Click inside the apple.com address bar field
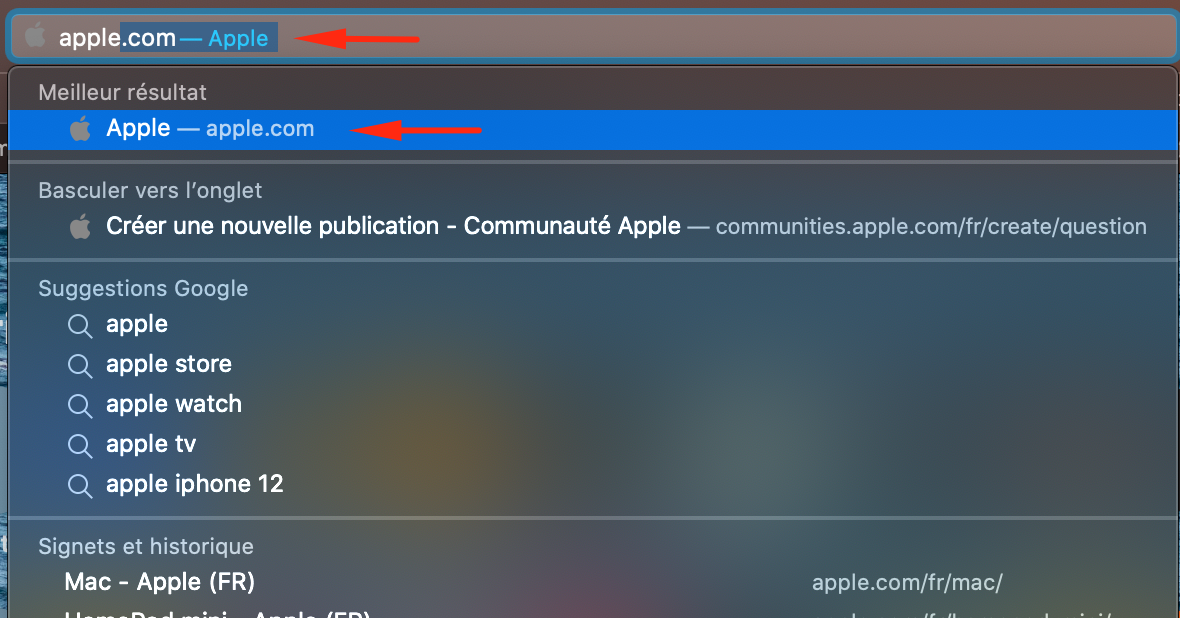 click(x=593, y=36)
